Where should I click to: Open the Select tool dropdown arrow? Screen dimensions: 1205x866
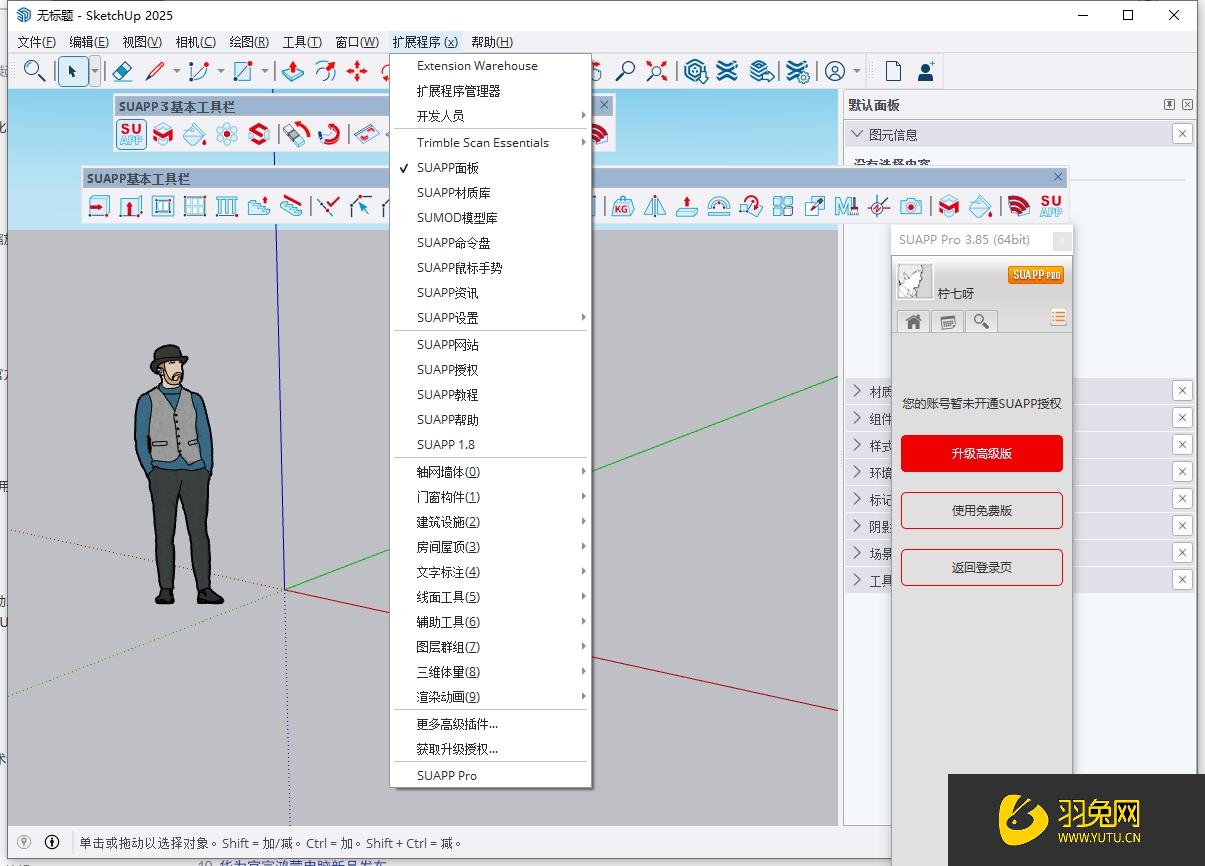coord(95,71)
